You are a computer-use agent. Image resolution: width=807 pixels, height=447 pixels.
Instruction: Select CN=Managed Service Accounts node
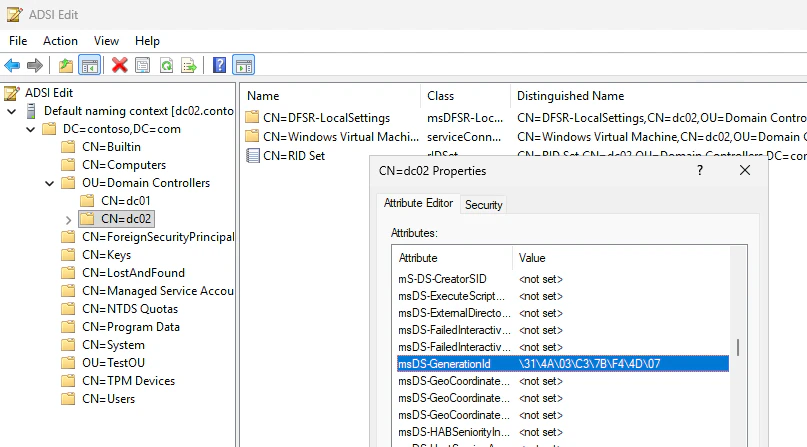(x=158, y=291)
